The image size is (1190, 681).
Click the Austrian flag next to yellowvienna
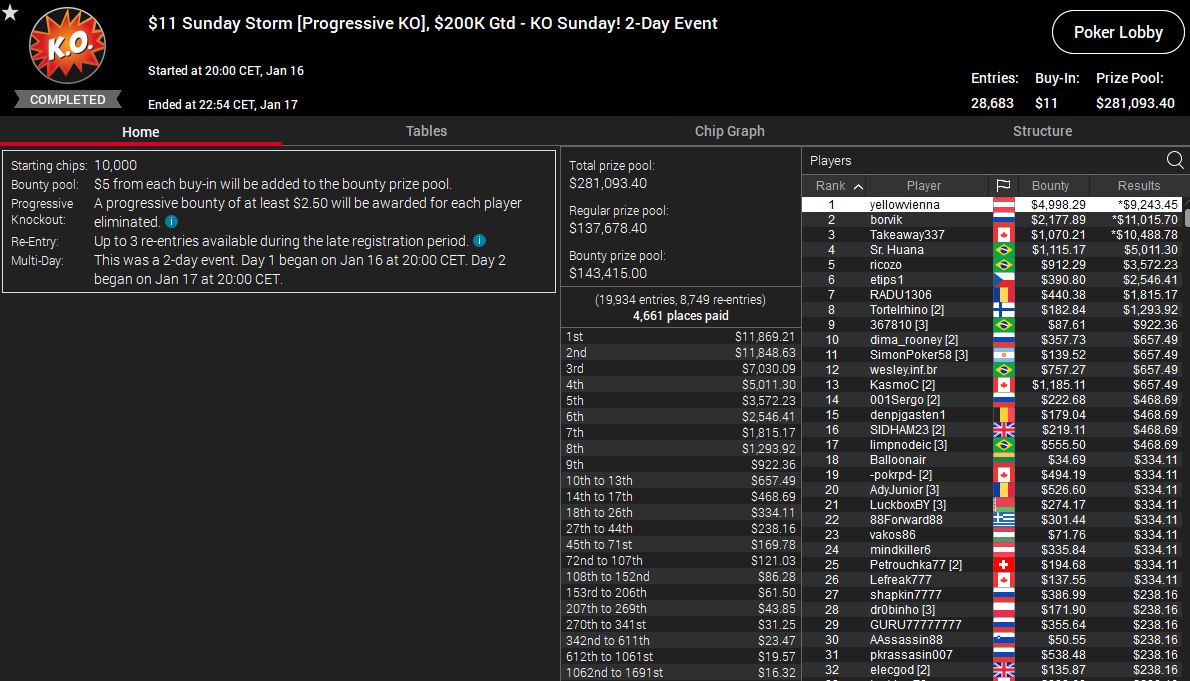click(1003, 205)
